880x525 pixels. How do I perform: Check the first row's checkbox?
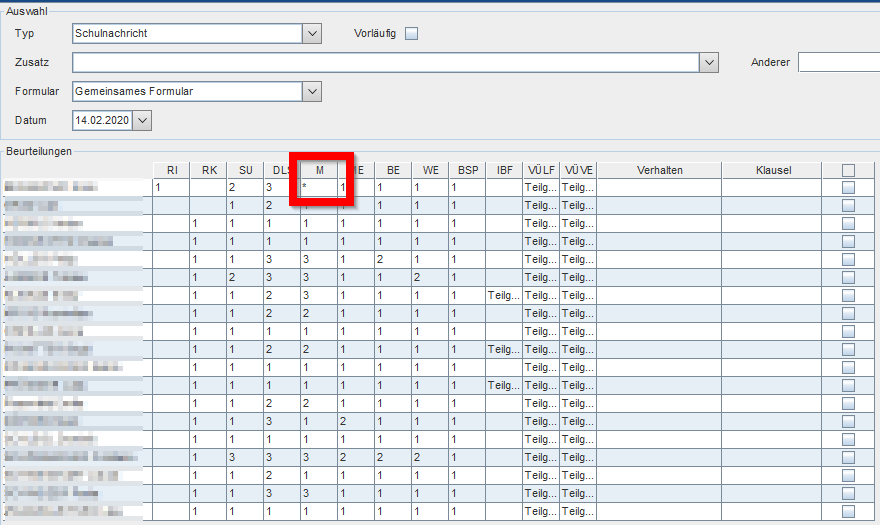pos(848,188)
